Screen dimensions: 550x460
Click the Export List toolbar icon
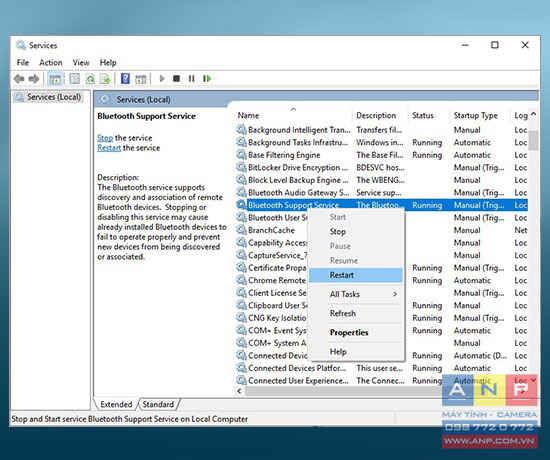click(x=105, y=79)
